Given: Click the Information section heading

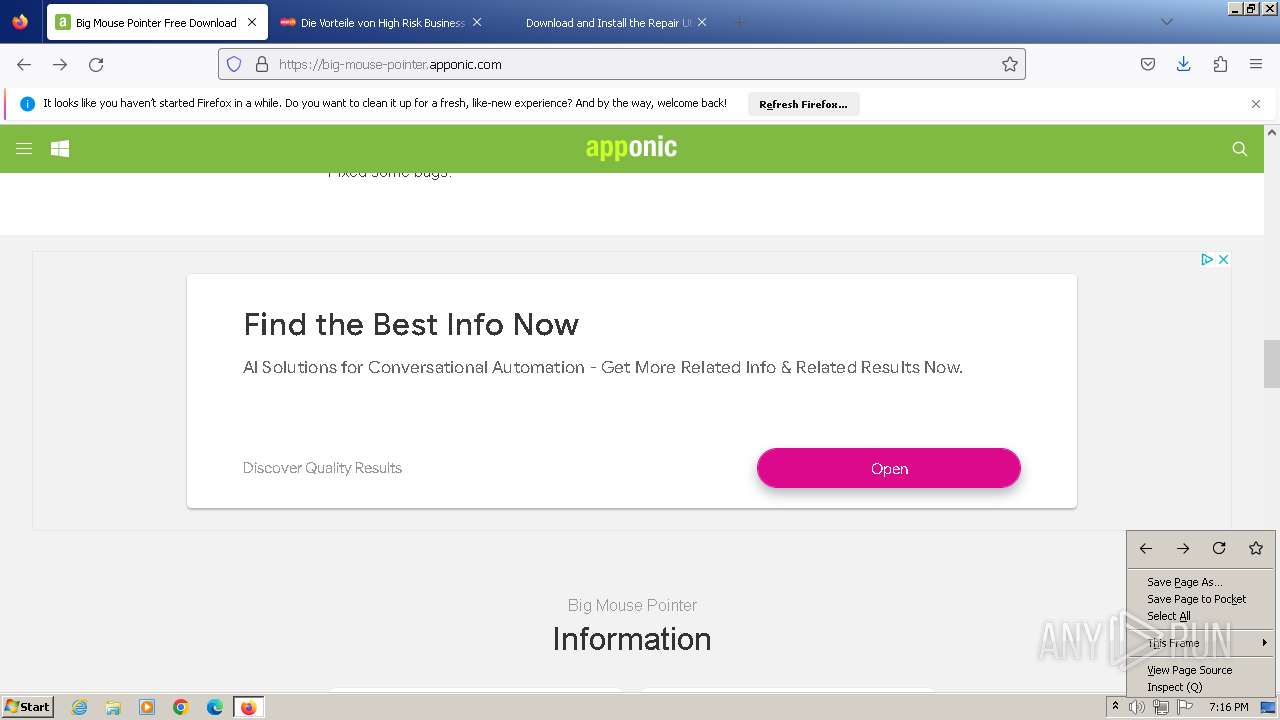Looking at the screenshot, I should point(632,639).
